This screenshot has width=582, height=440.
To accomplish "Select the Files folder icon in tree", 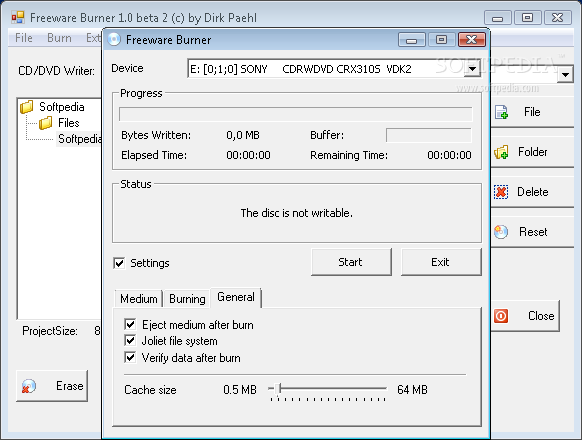I will [x=45, y=123].
